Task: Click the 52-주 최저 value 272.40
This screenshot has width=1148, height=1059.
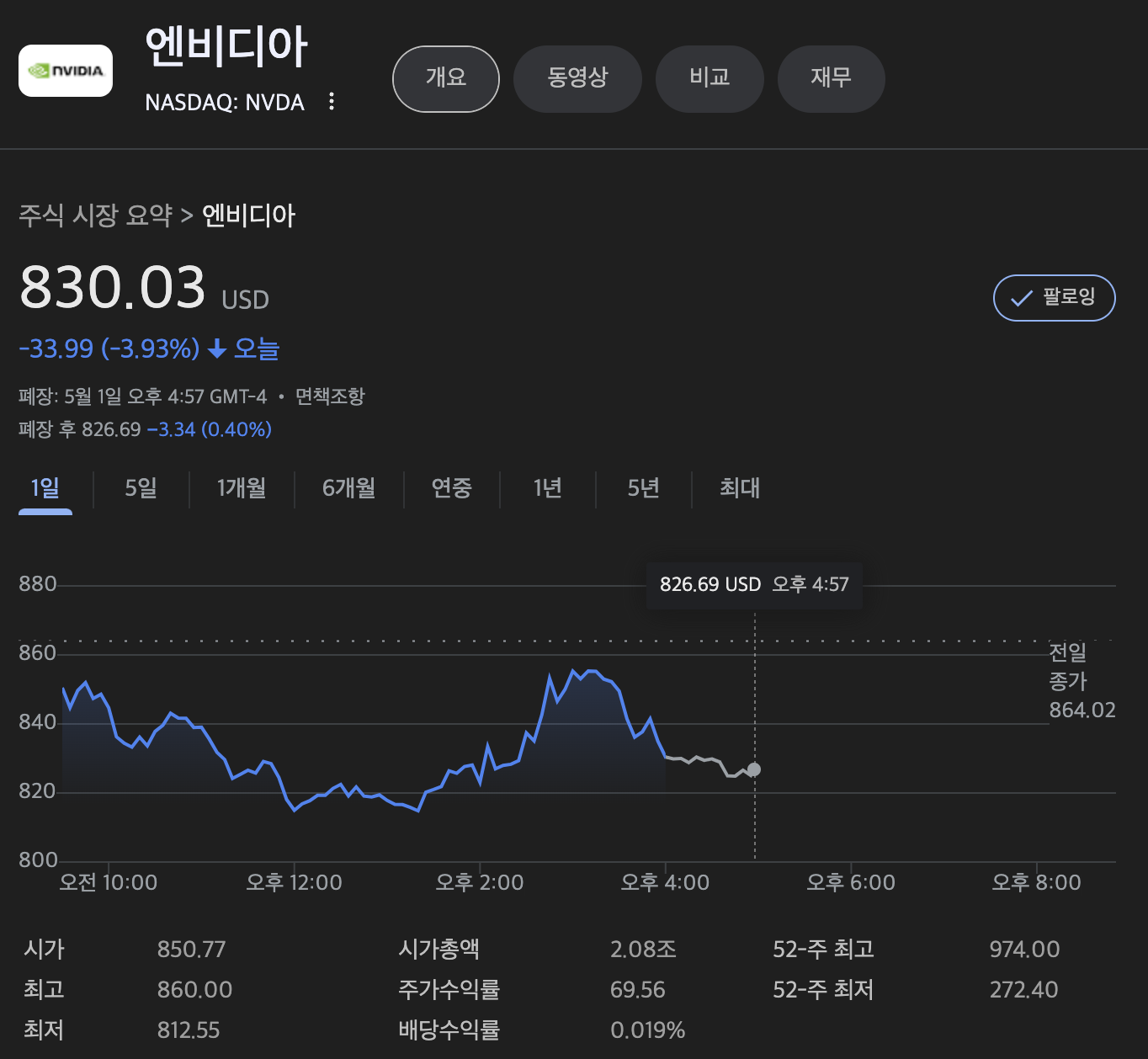Action: coord(1023,990)
